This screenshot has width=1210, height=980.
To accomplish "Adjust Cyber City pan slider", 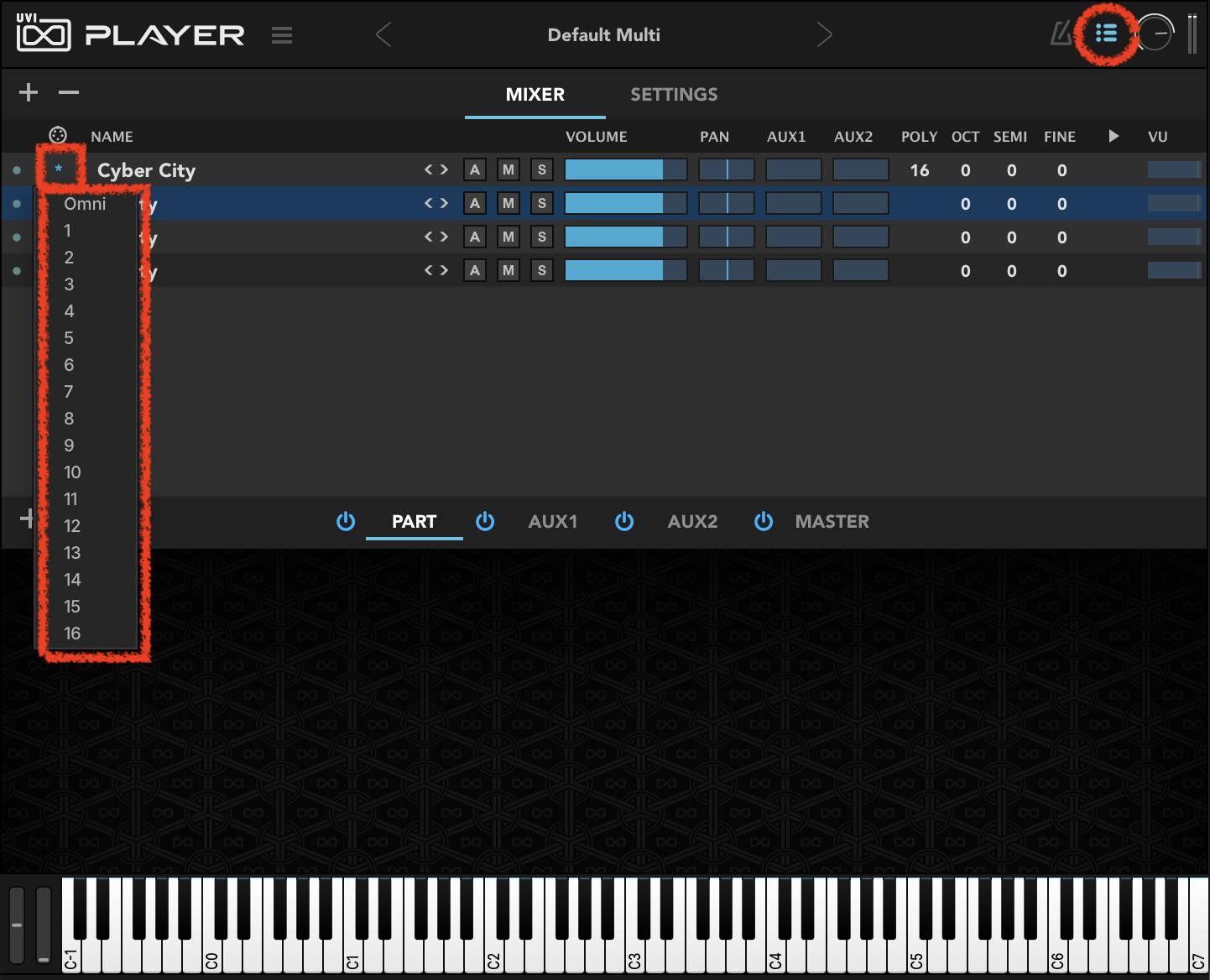I will pyautogui.click(x=727, y=169).
